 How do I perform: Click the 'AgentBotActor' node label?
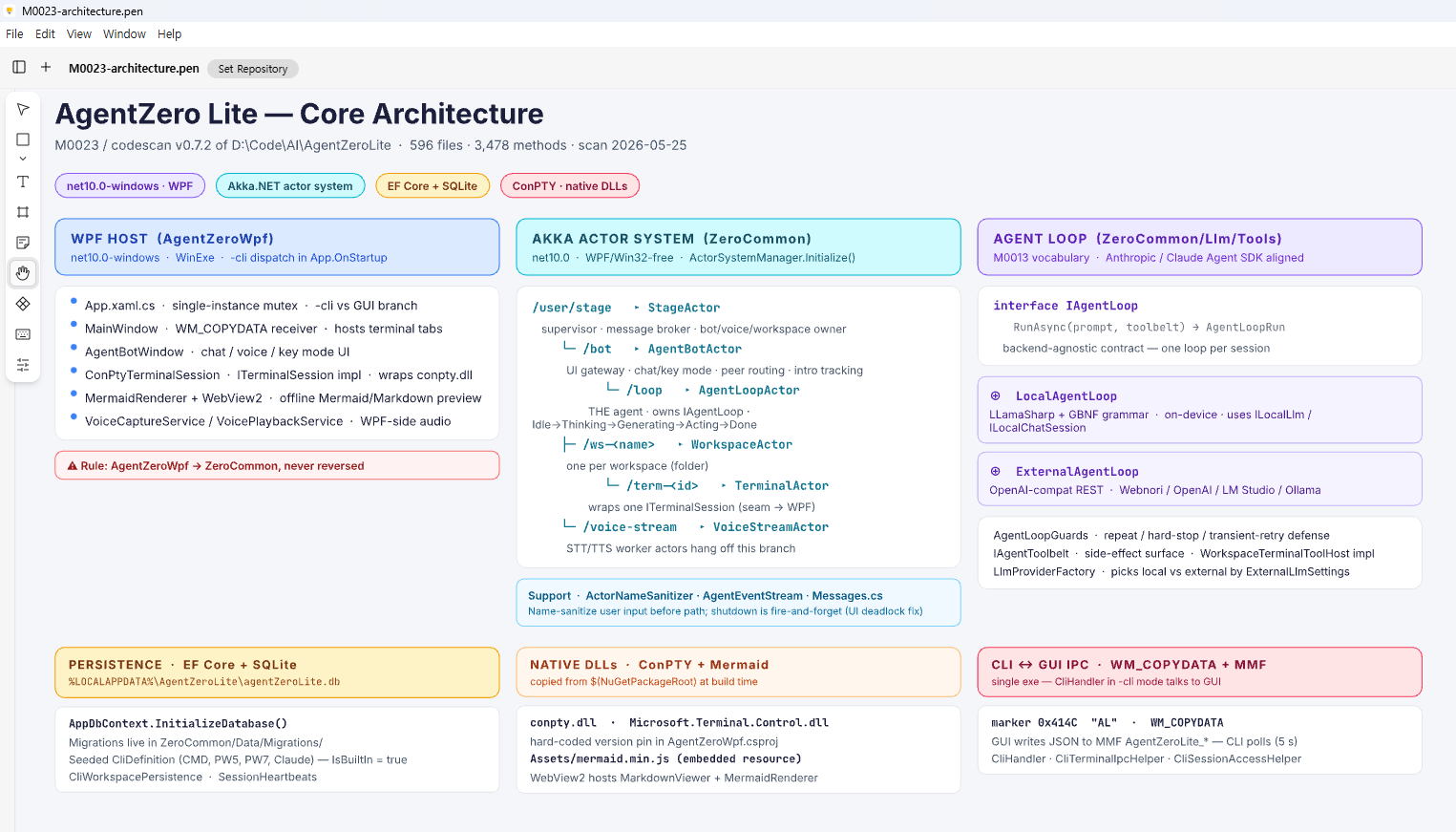point(695,349)
